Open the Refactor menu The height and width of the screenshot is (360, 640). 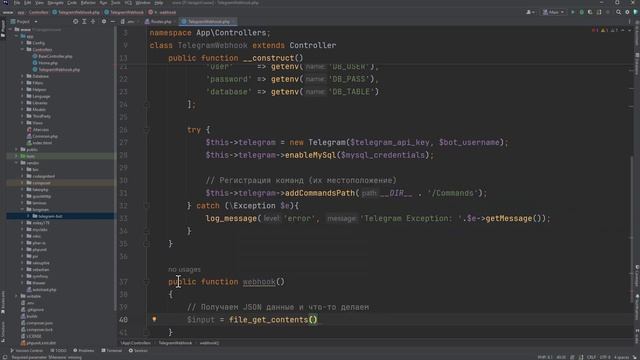[x=88, y=3]
